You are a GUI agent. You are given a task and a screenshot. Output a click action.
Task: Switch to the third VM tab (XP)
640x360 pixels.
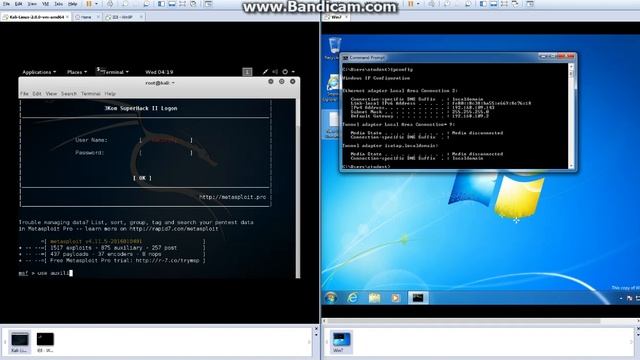click(124, 17)
